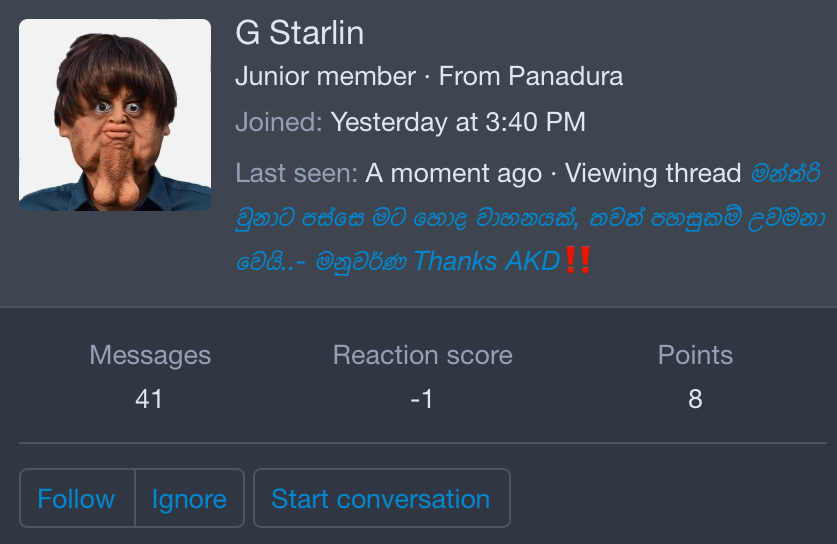Follow user G Starlin
The width and height of the screenshot is (837, 544).
77,499
